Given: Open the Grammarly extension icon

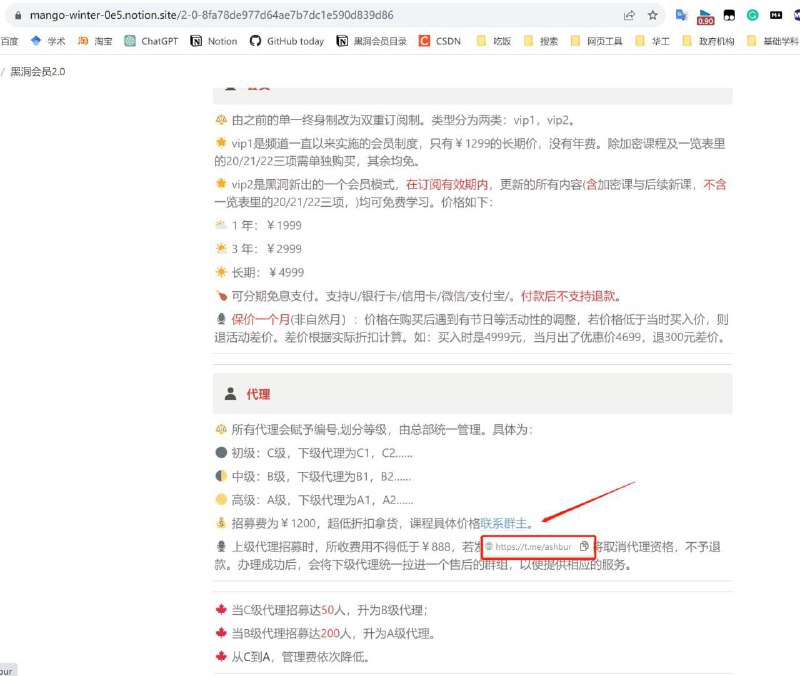Looking at the screenshot, I should [753, 15].
